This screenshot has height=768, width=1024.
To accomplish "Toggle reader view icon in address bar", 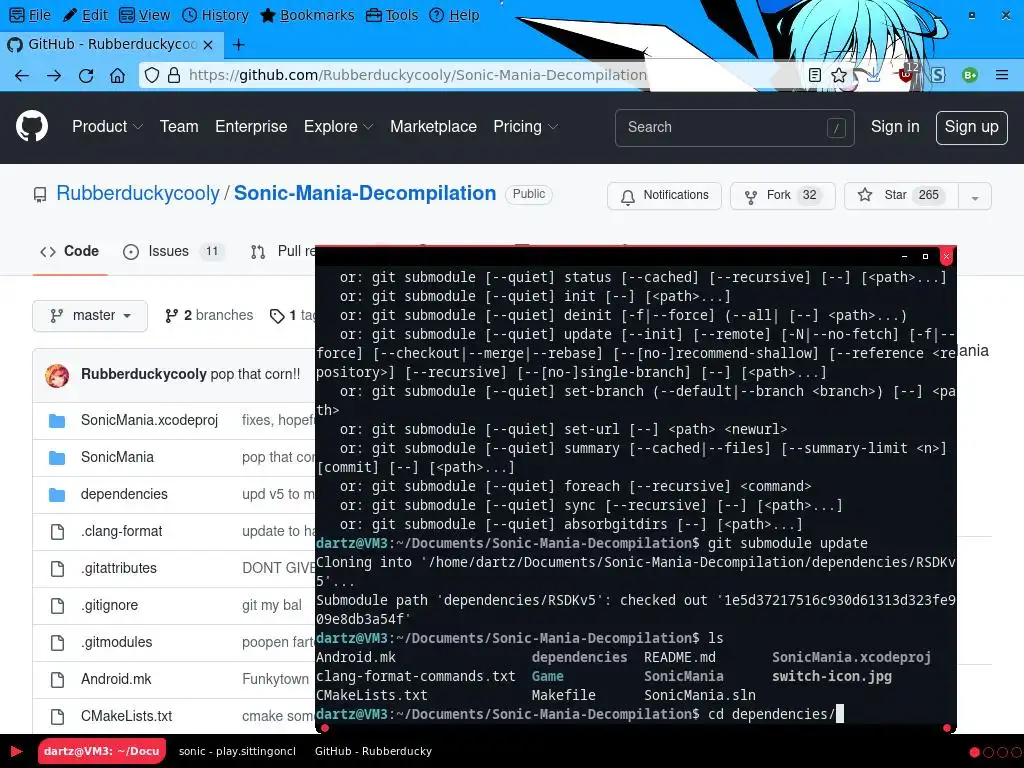I will point(814,75).
